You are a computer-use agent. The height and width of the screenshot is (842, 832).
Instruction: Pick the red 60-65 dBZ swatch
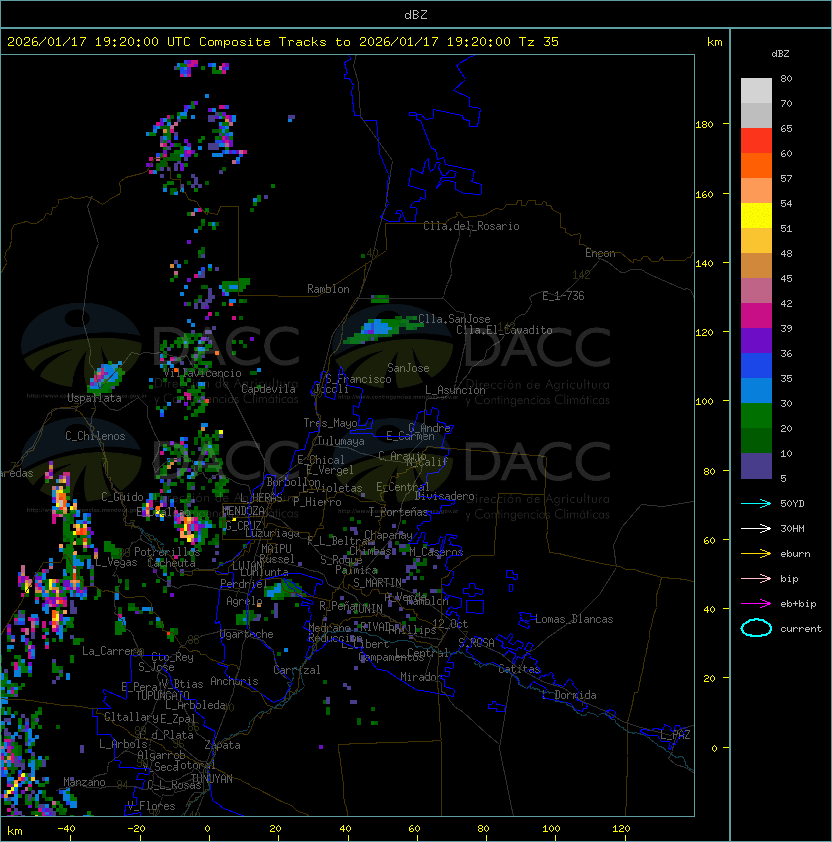coord(756,141)
